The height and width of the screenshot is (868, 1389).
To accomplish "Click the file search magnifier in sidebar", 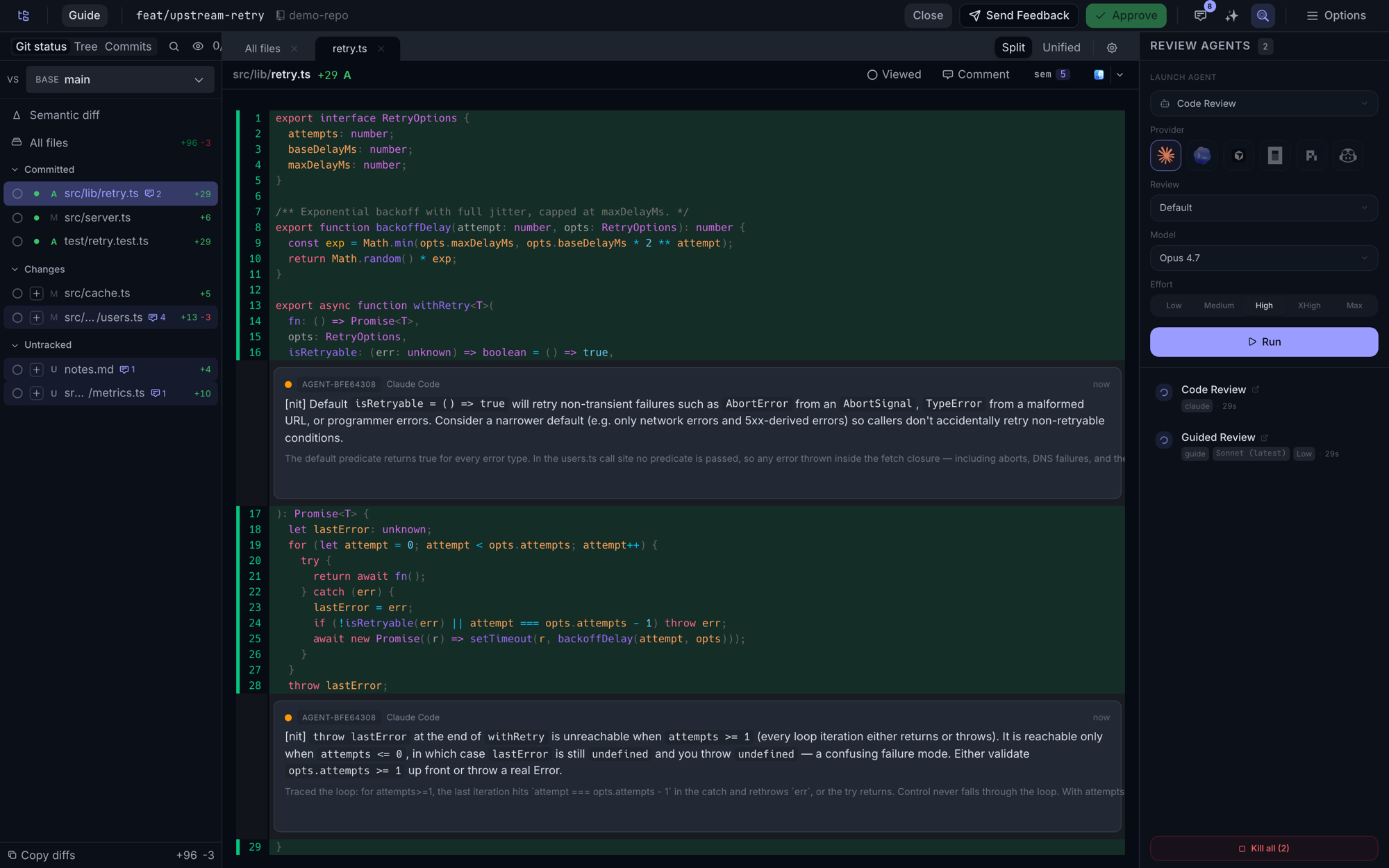I will tap(174, 47).
